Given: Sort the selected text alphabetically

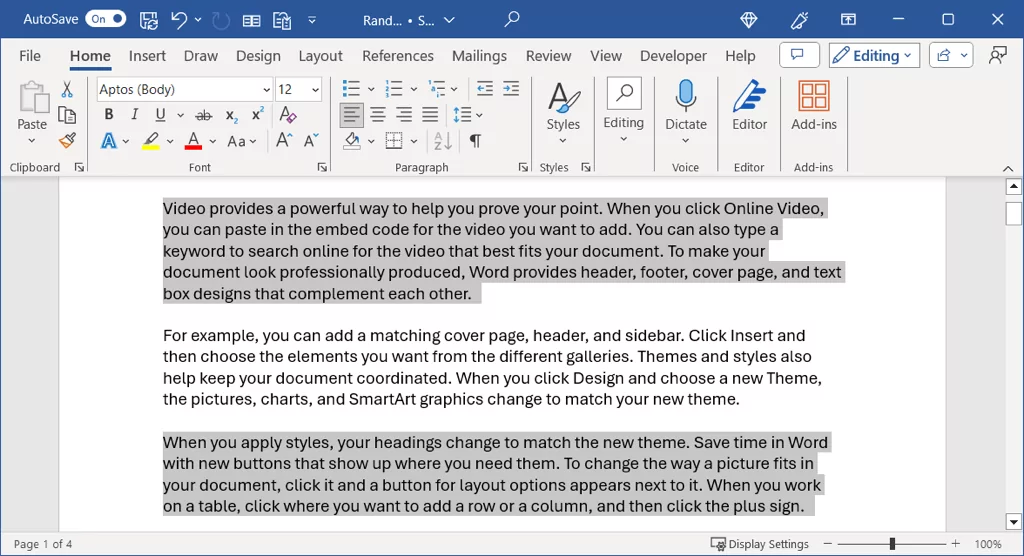Looking at the screenshot, I should click(x=442, y=140).
